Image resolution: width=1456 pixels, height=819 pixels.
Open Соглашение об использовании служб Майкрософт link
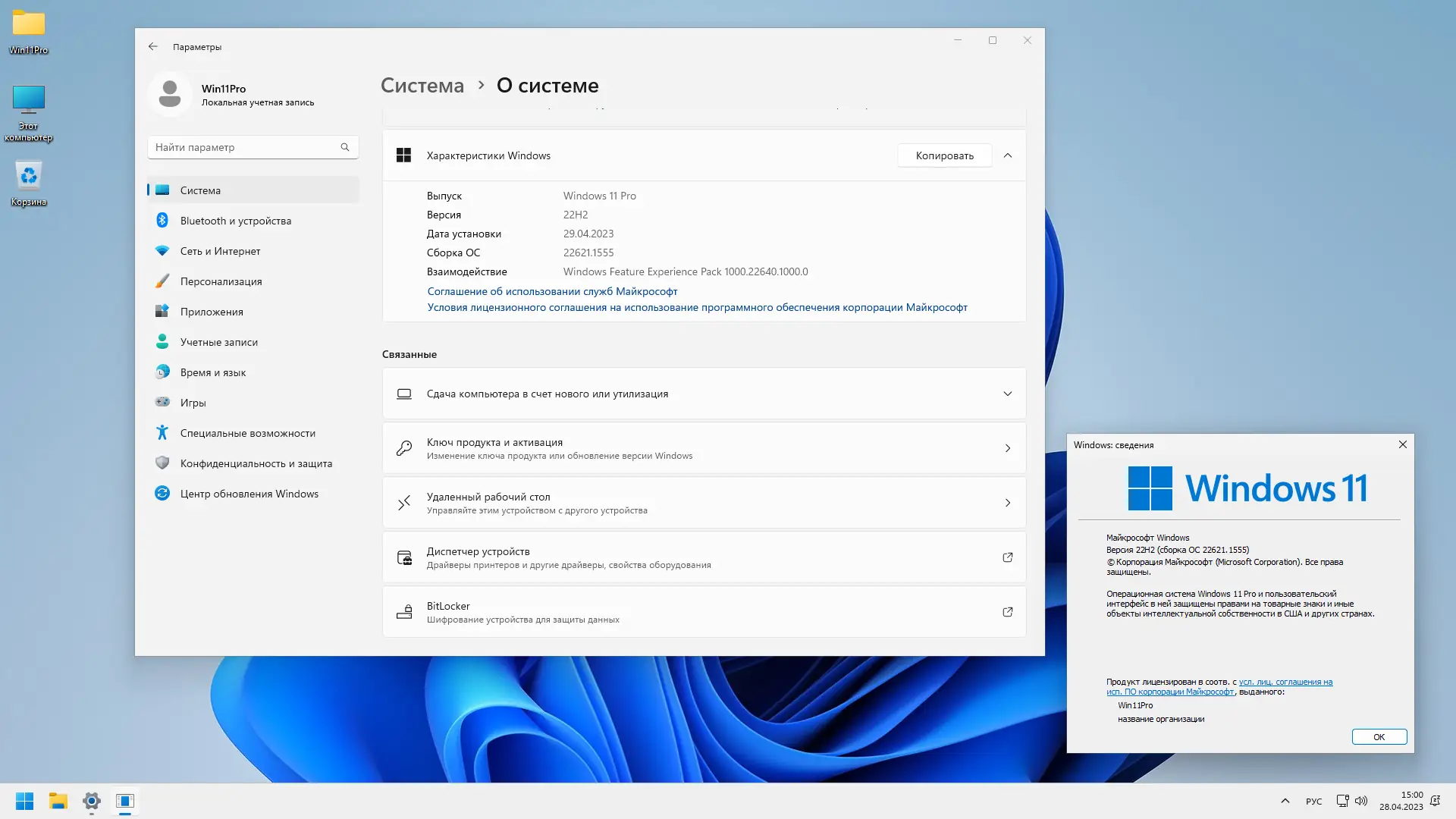coord(552,291)
